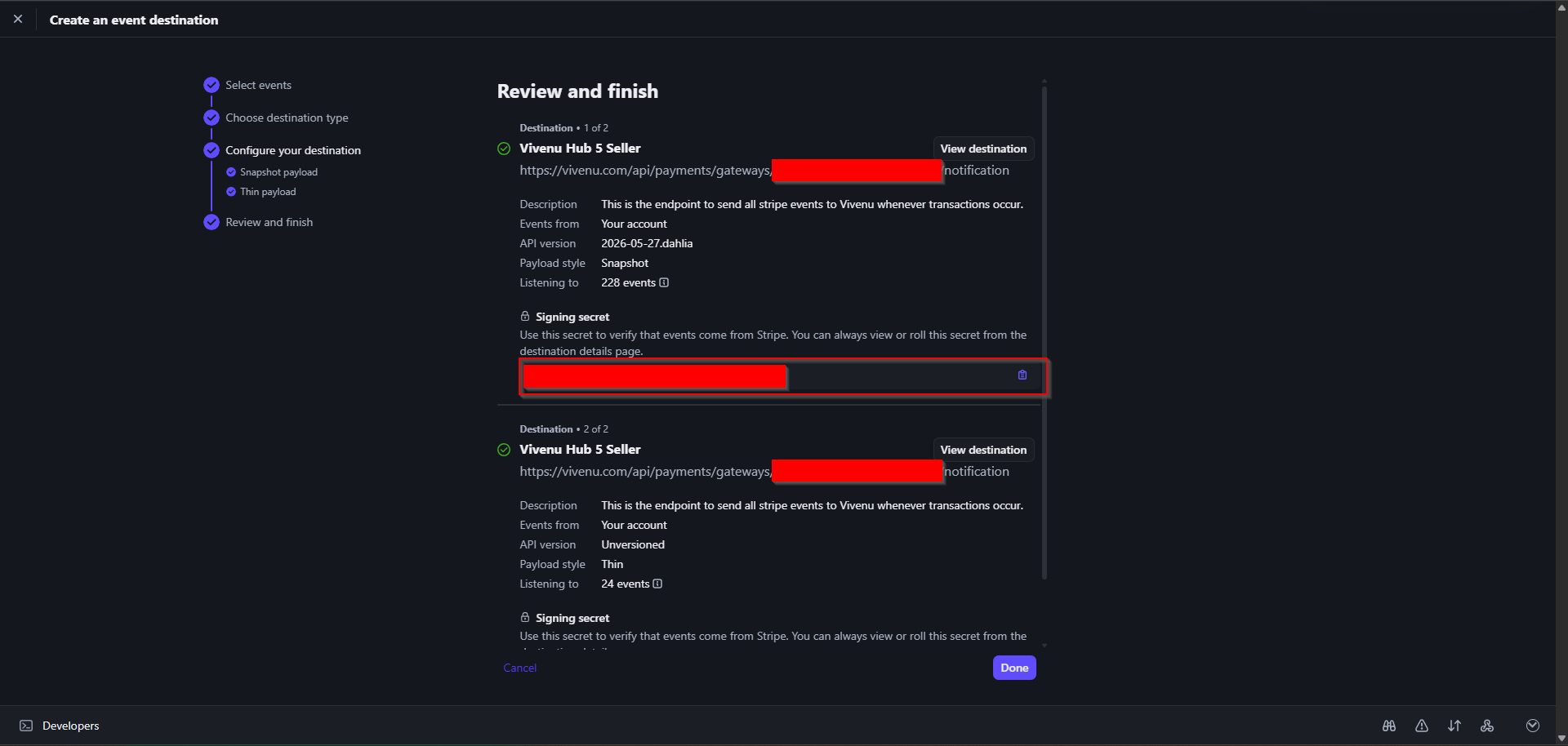Click the review panel vertical scrollbar

[x=1045, y=332]
